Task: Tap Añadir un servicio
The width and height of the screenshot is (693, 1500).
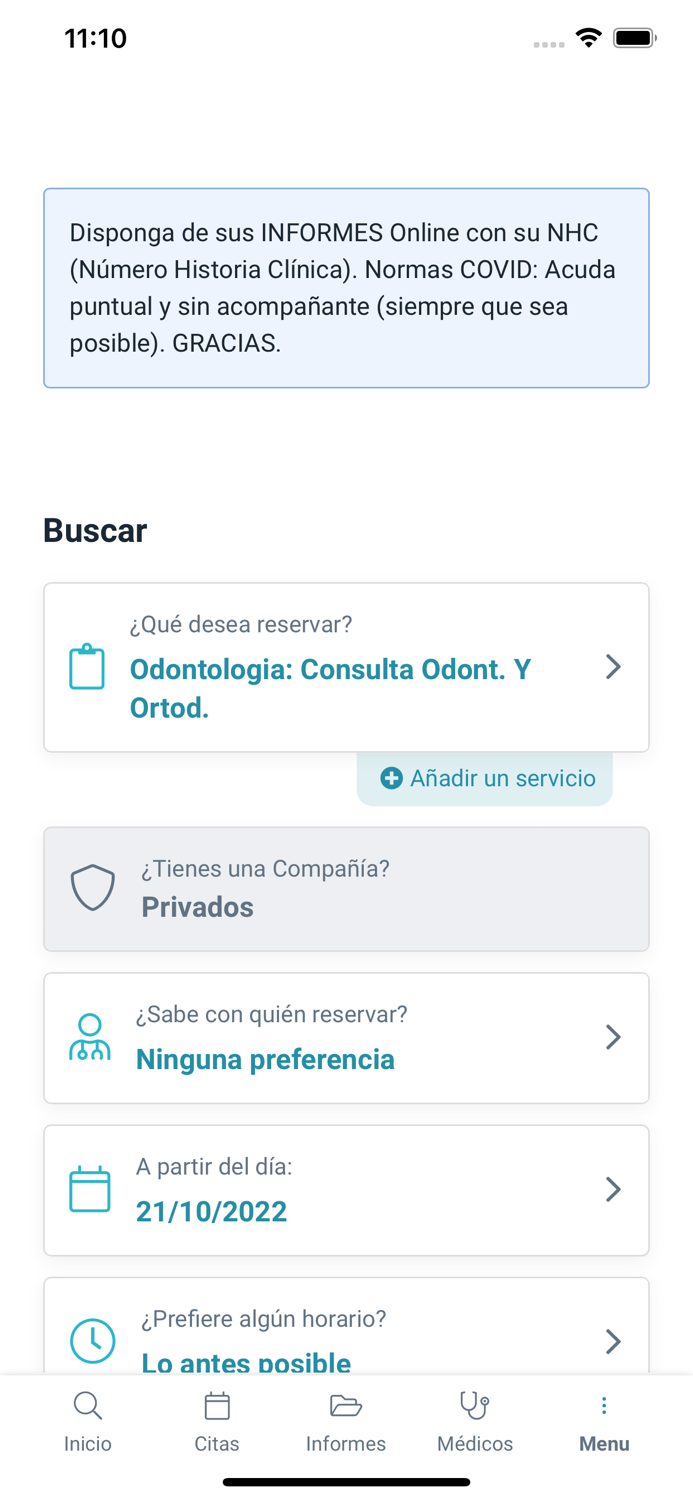Action: click(x=484, y=777)
